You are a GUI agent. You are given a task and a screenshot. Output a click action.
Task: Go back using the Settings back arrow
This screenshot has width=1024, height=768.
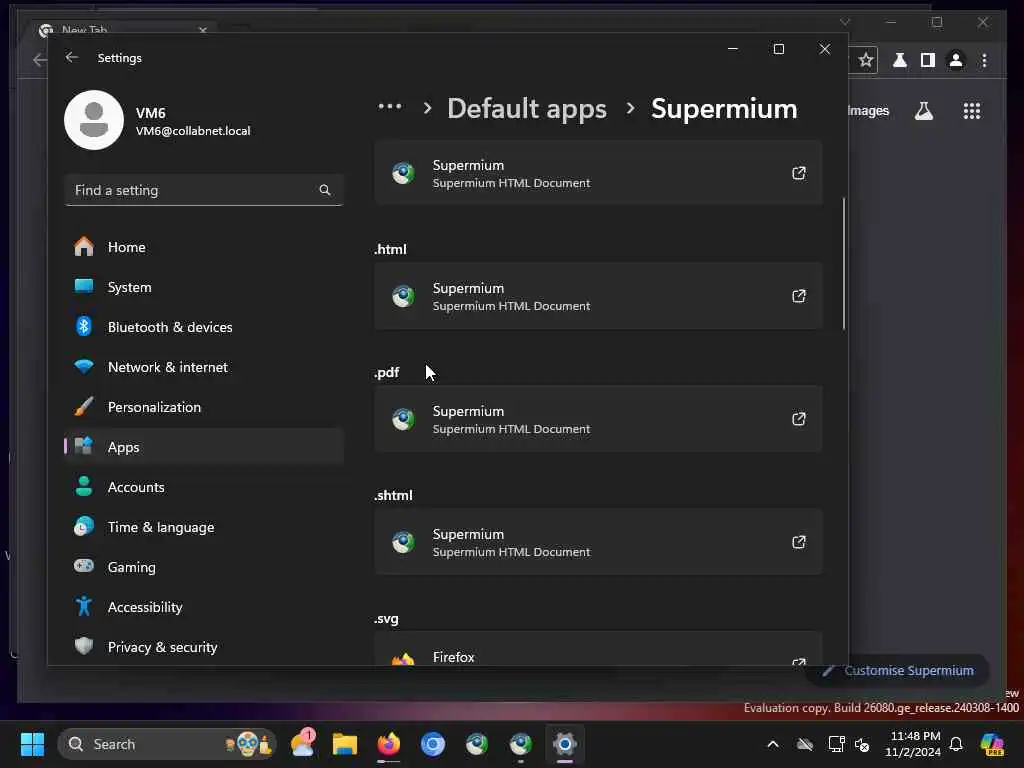point(72,57)
